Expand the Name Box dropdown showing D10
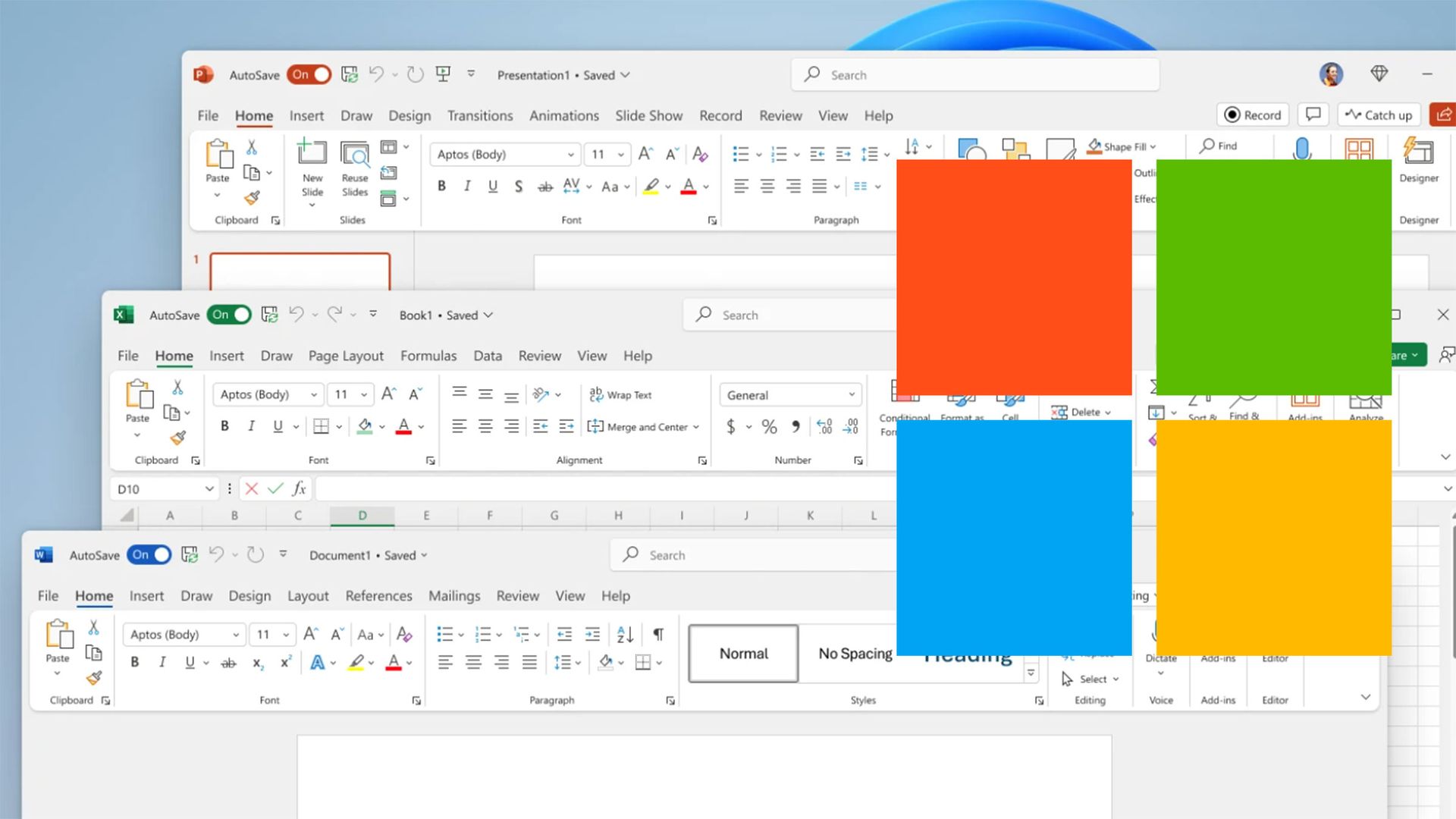This screenshot has height=819, width=1456. pos(211,488)
